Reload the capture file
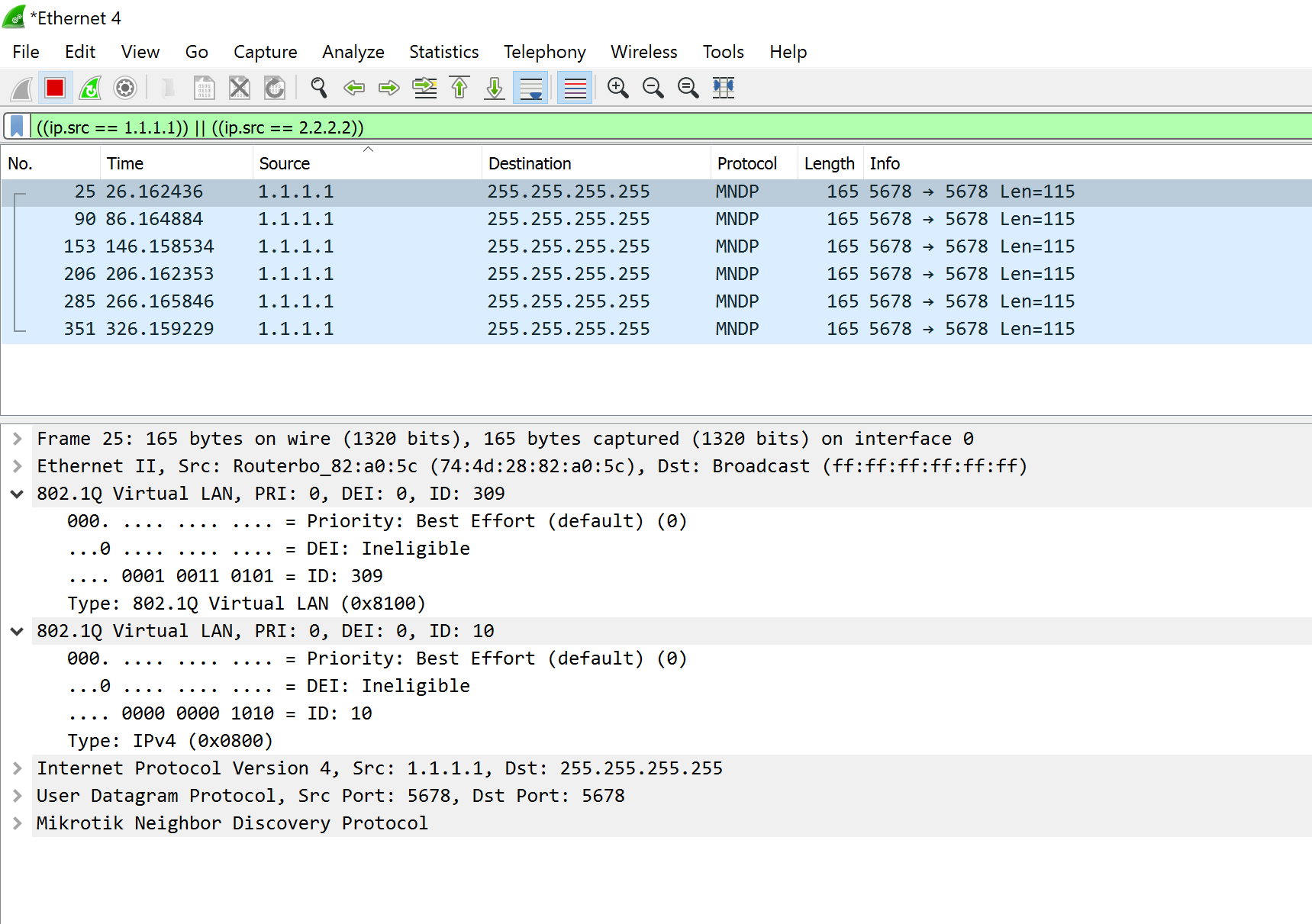The image size is (1312, 924). click(275, 88)
